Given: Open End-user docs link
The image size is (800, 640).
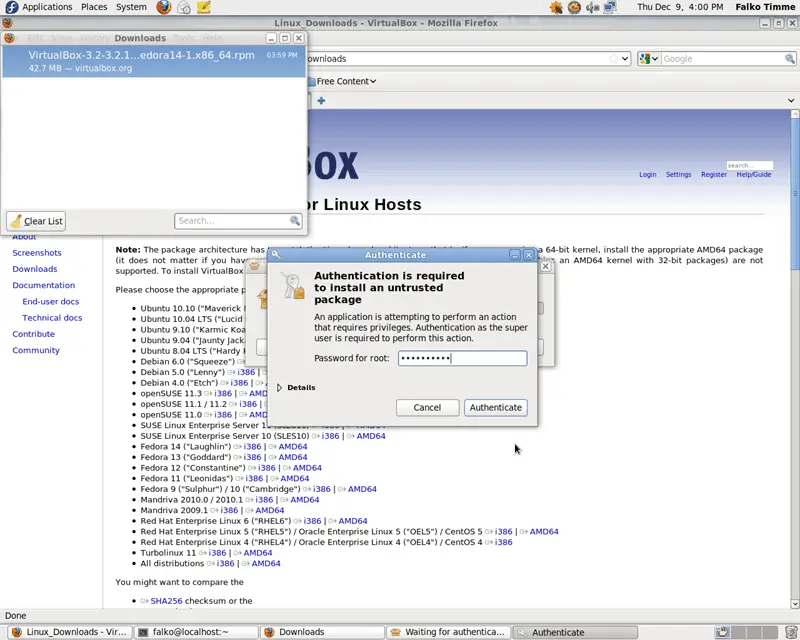Looking at the screenshot, I should point(51,302).
